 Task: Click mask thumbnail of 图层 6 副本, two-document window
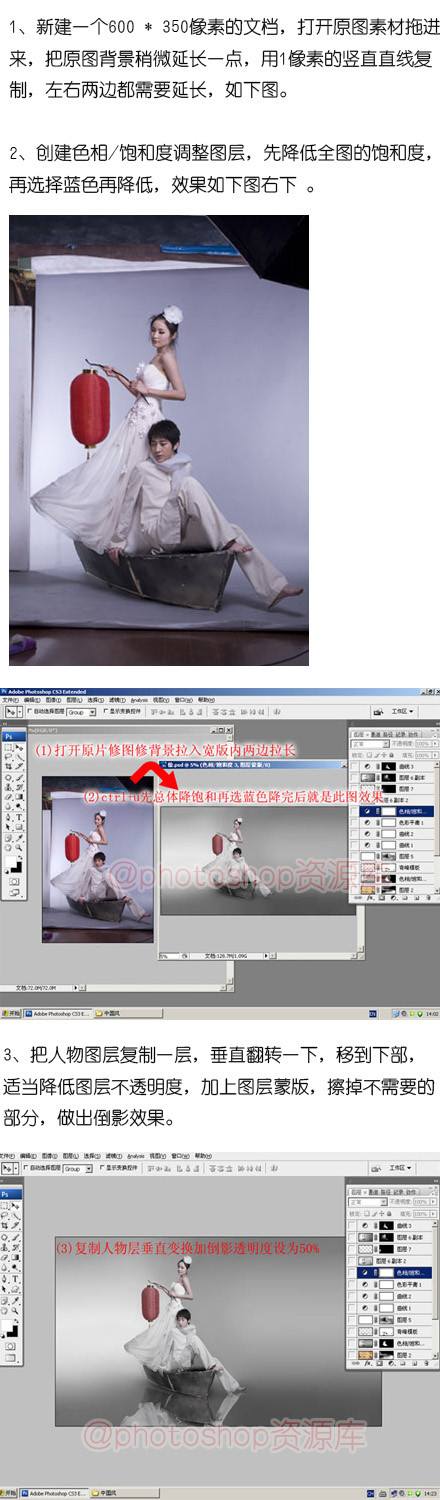[389, 778]
